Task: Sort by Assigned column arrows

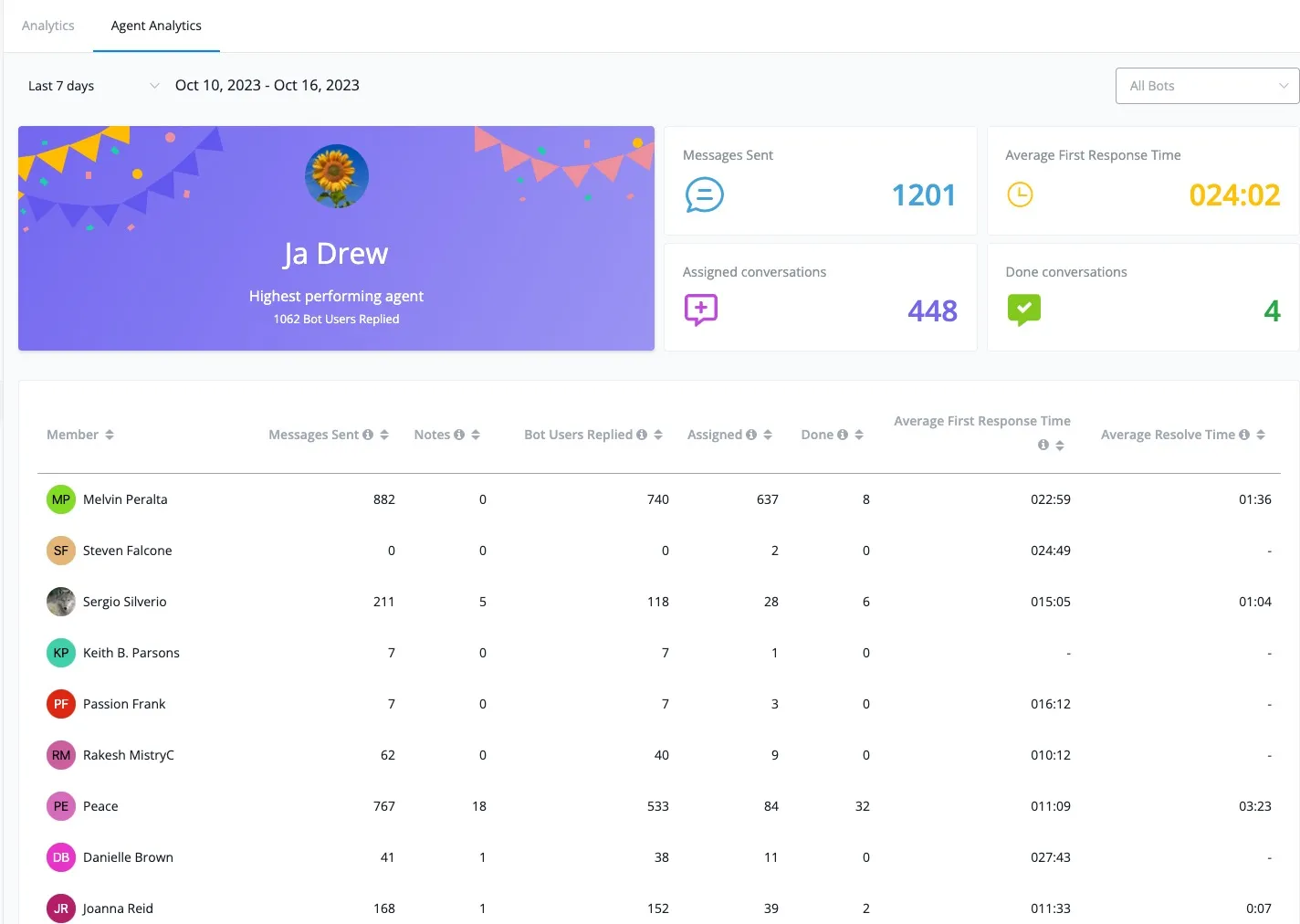Action: (768, 435)
